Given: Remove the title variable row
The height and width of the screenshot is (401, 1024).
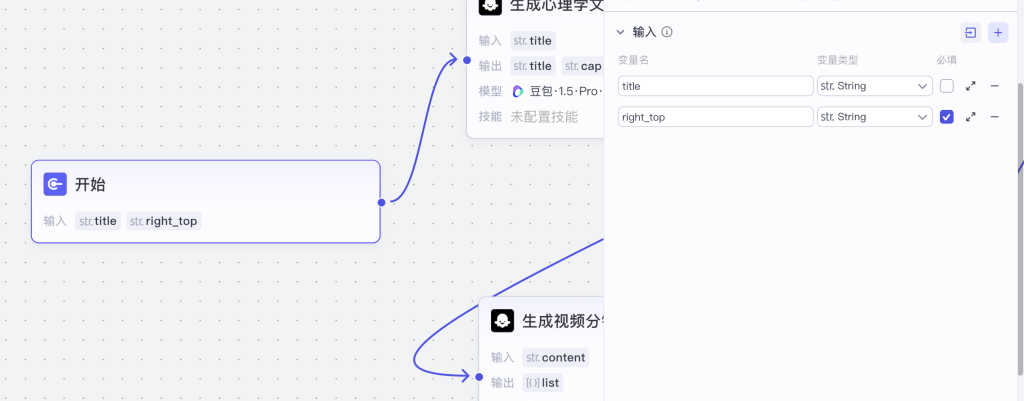Looking at the screenshot, I should pos(995,86).
